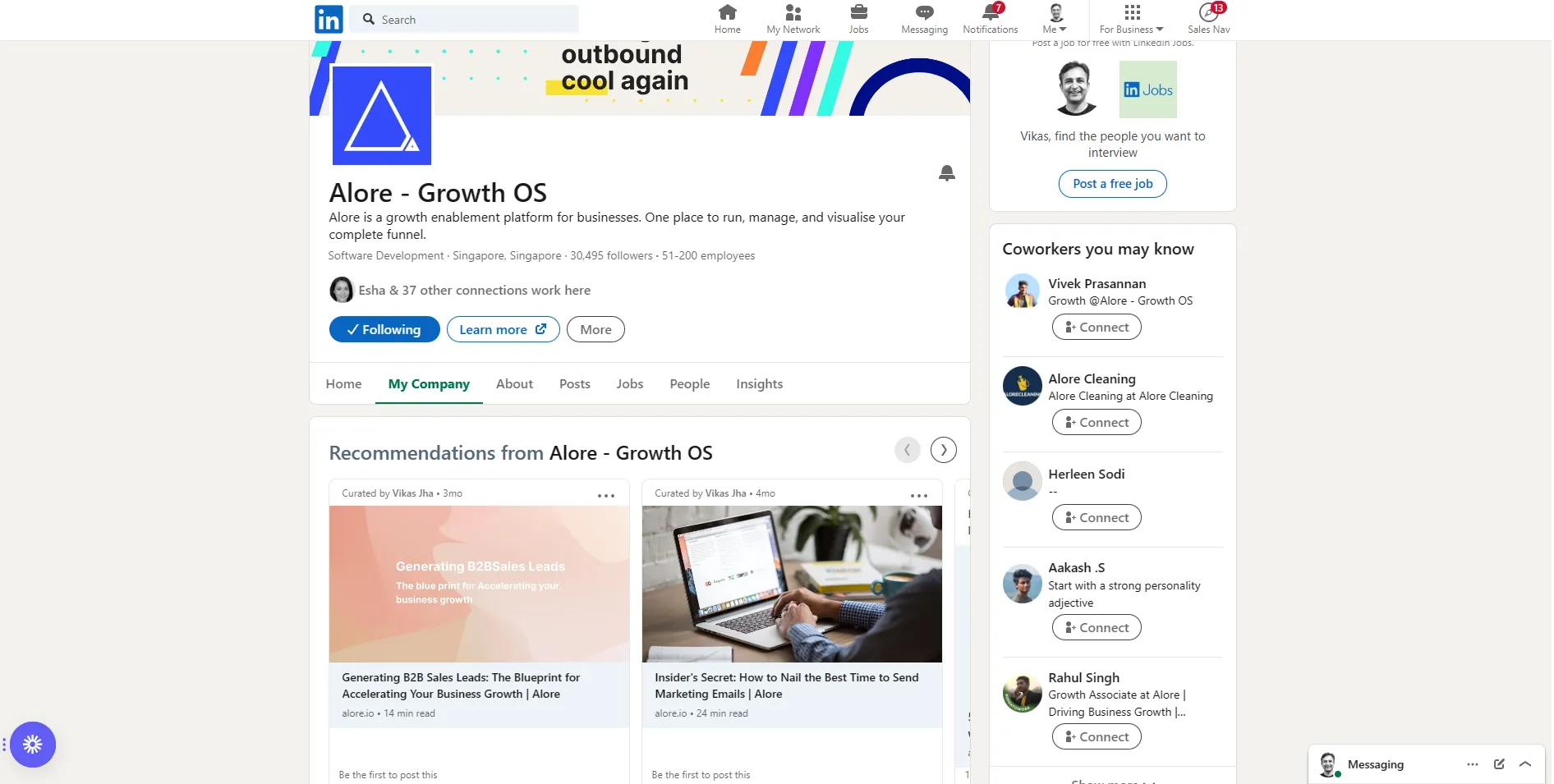Open the More options button
This screenshot has width=1554, height=784.
pyautogui.click(x=595, y=329)
